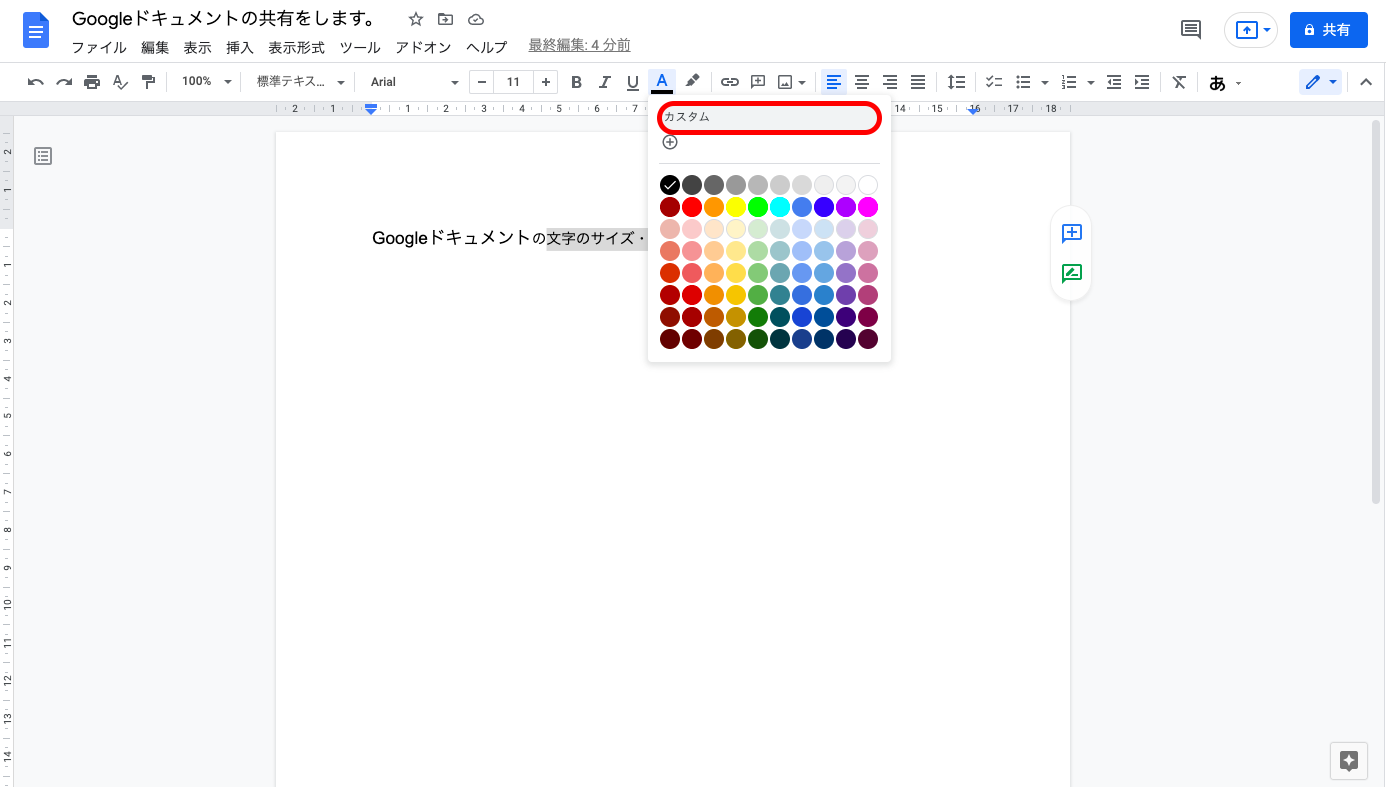The image size is (1386, 787).
Task: Open the 編集 menu
Action: [155, 47]
